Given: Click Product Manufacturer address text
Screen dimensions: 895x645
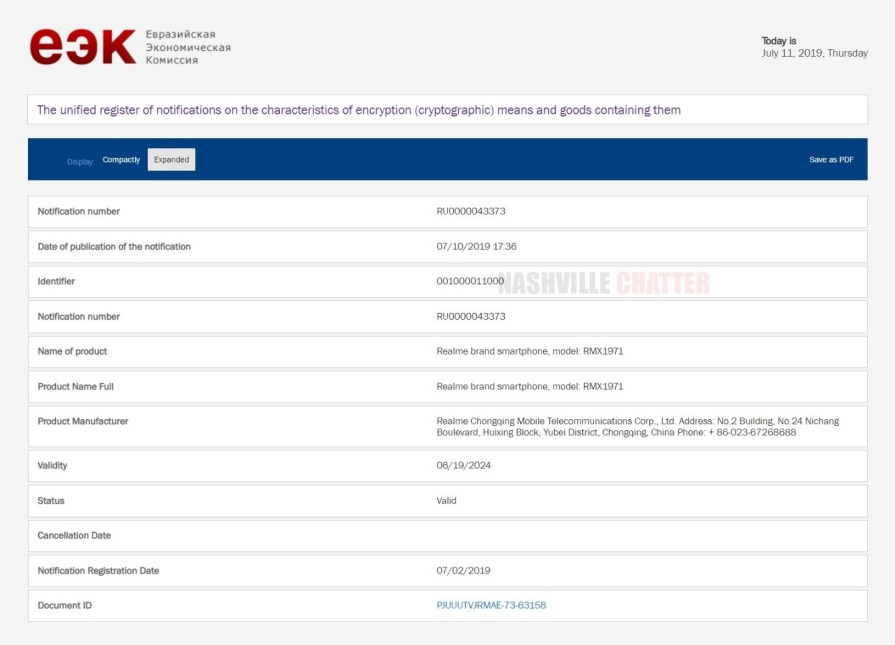Looking at the screenshot, I should (637, 427).
